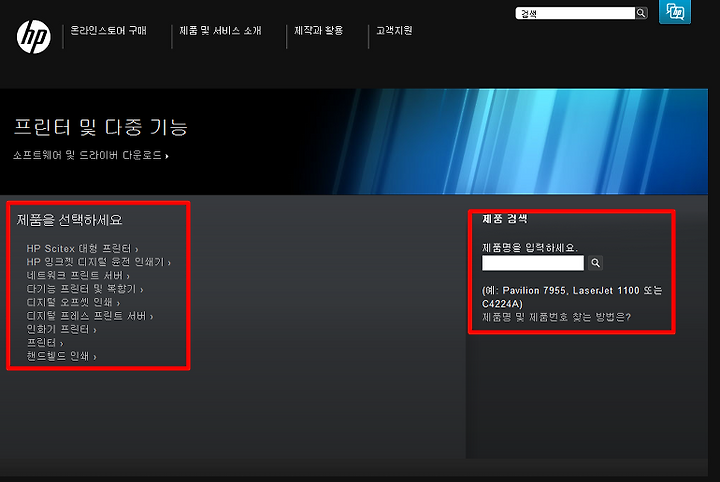Open the 제작과 활용 menu
Viewport: 720px width, 482px height.
click(x=319, y=31)
